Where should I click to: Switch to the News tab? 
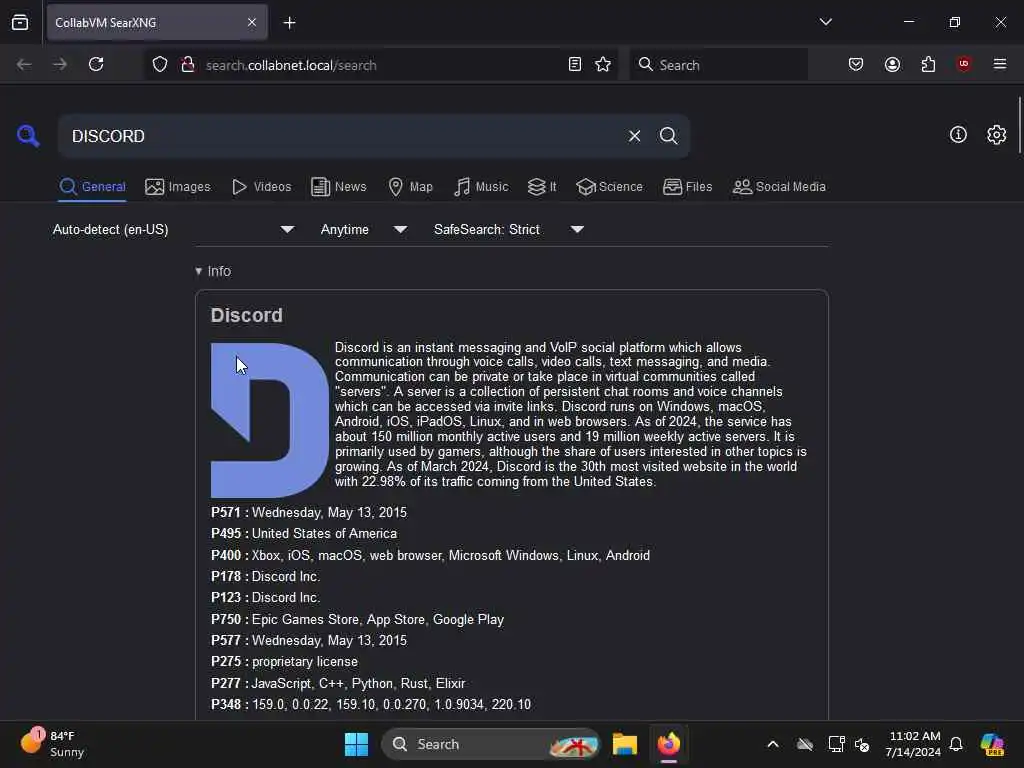point(338,187)
